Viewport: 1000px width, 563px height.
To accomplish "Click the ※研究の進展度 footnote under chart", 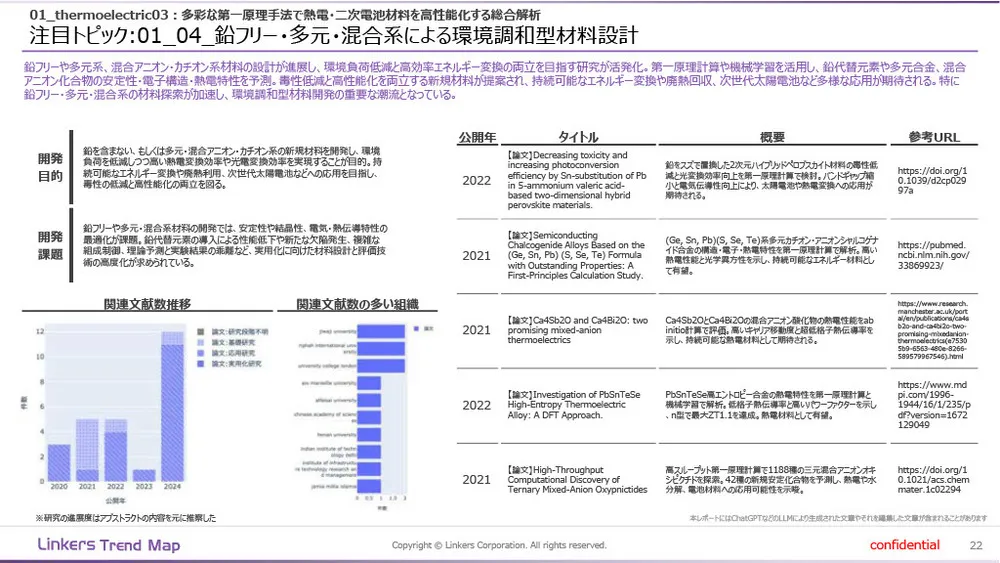I will coord(126,518).
